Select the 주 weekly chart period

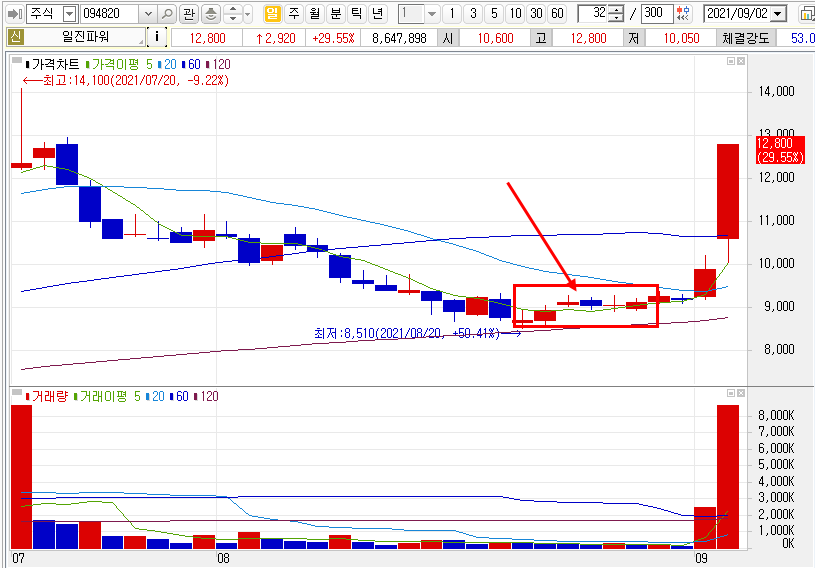(x=294, y=14)
